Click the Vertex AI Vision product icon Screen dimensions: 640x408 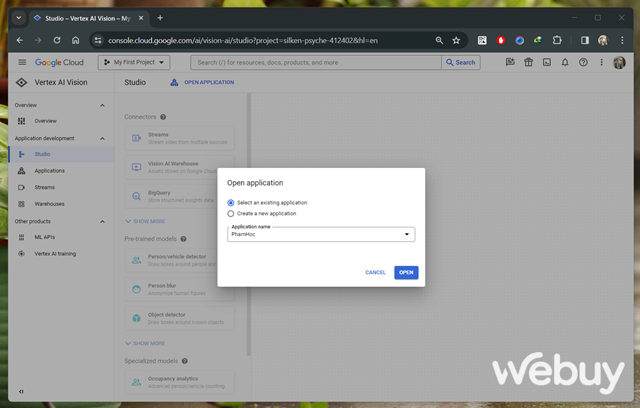click(x=22, y=82)
